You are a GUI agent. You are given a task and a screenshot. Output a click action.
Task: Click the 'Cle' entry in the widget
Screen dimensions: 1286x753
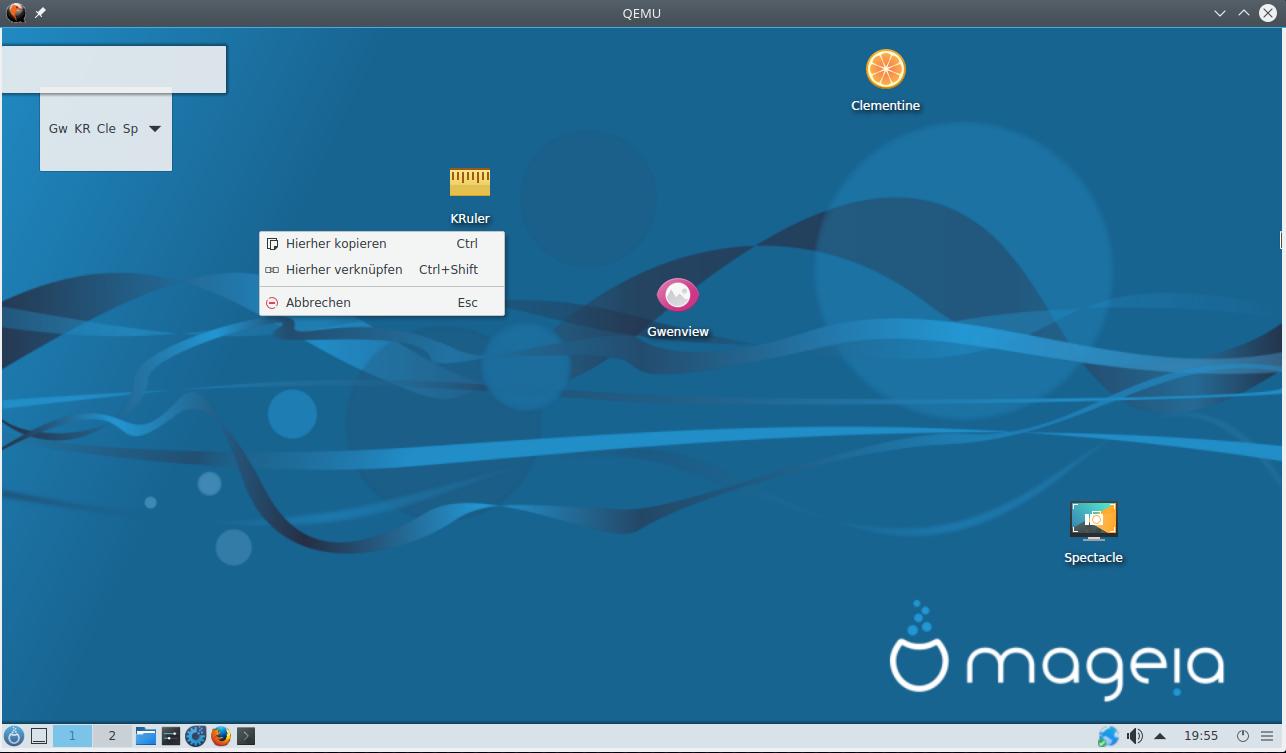[x=106, y=129]
